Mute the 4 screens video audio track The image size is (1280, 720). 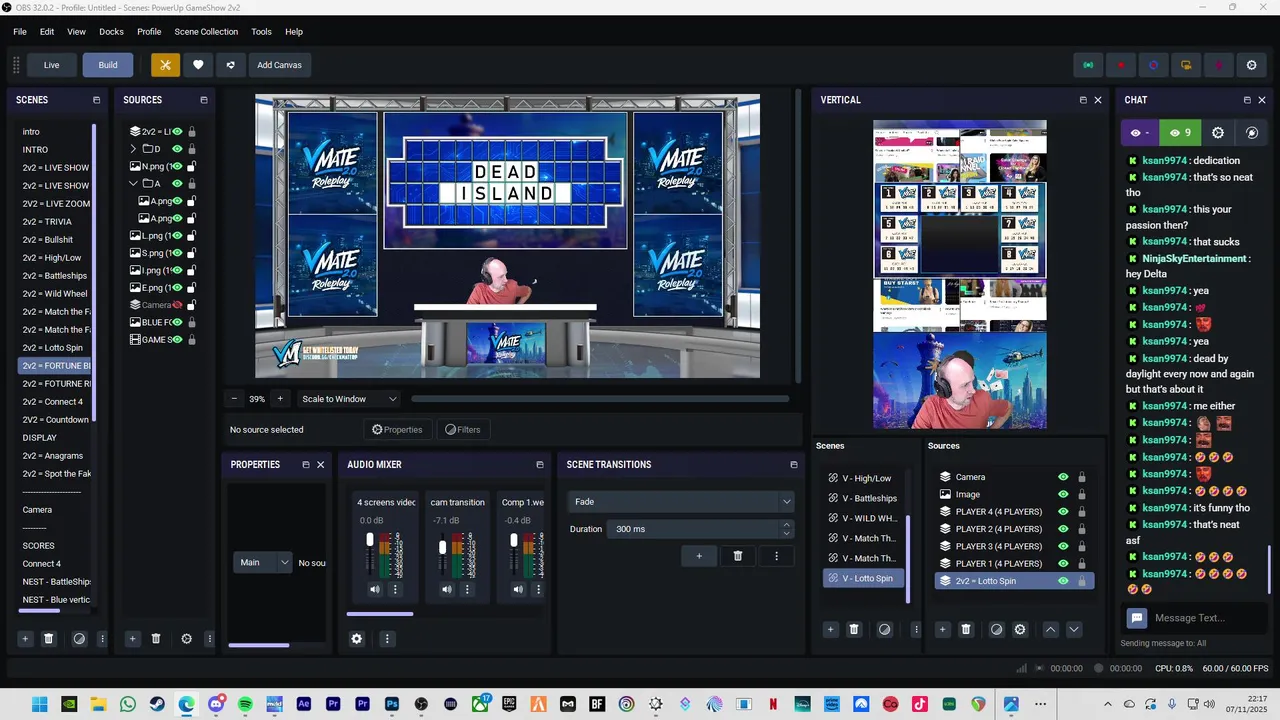tap(374, 589)
